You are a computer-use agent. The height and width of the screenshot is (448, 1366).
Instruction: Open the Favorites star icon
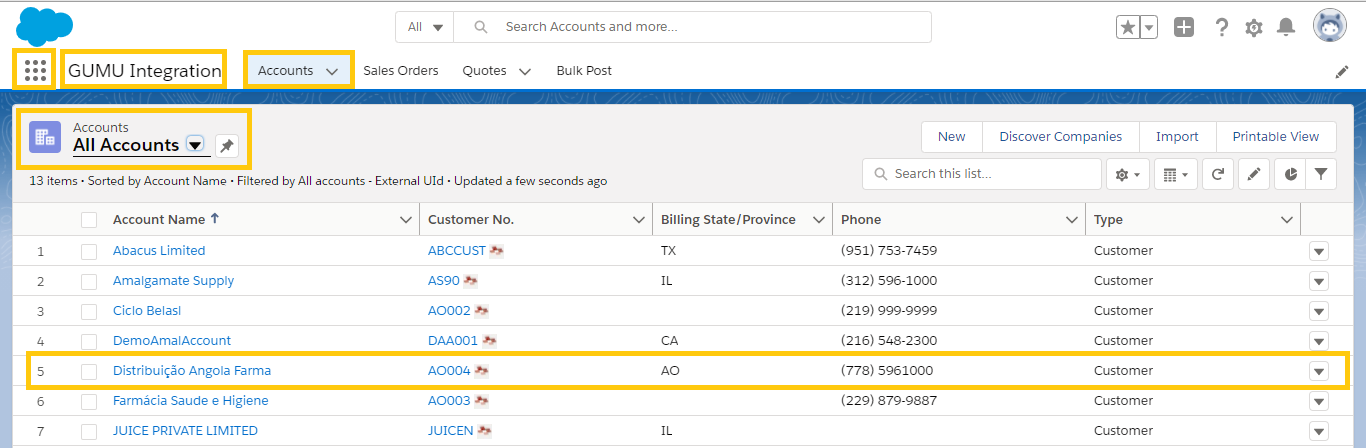coord(1128,27)
